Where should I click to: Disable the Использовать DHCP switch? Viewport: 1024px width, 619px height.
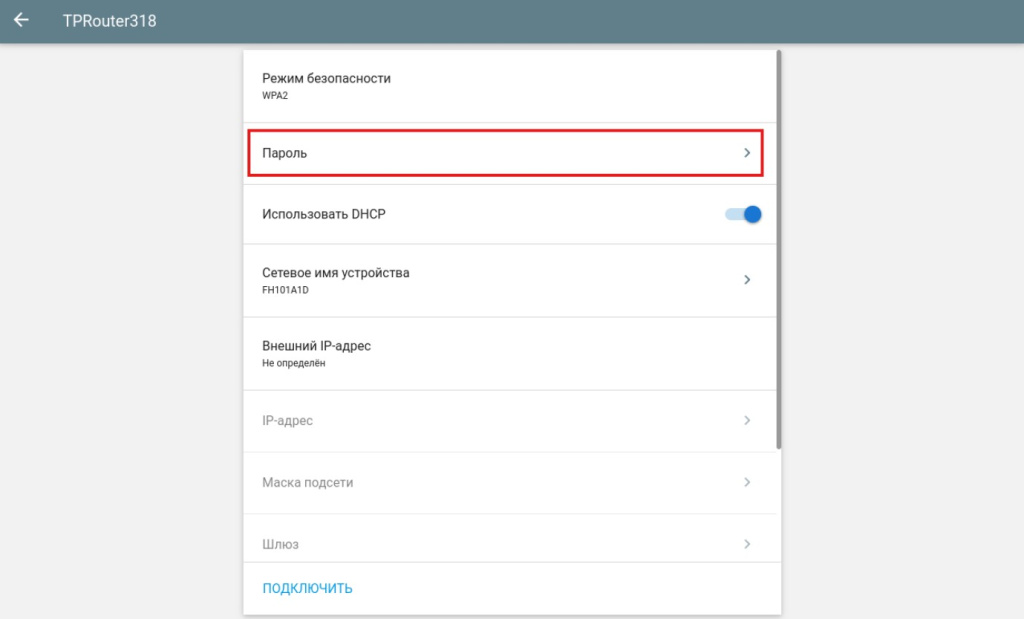pyautogui.click(x=744, y=214)
